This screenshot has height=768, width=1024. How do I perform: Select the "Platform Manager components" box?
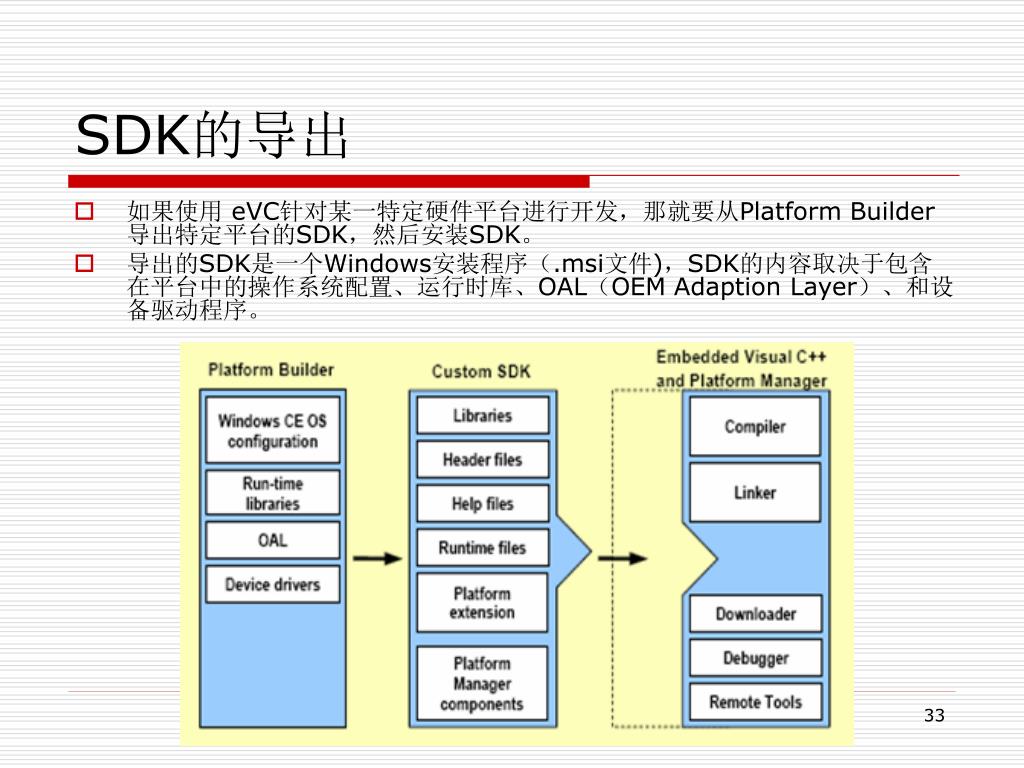tap(482, 684)
